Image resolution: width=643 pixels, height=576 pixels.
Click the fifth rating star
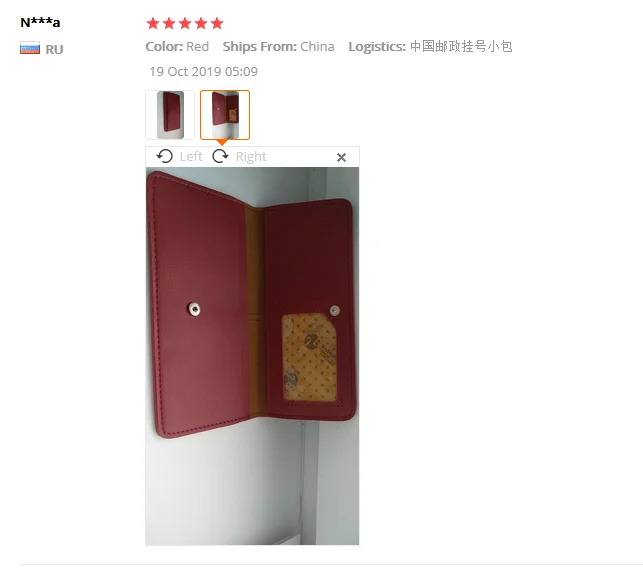[217, 23]
